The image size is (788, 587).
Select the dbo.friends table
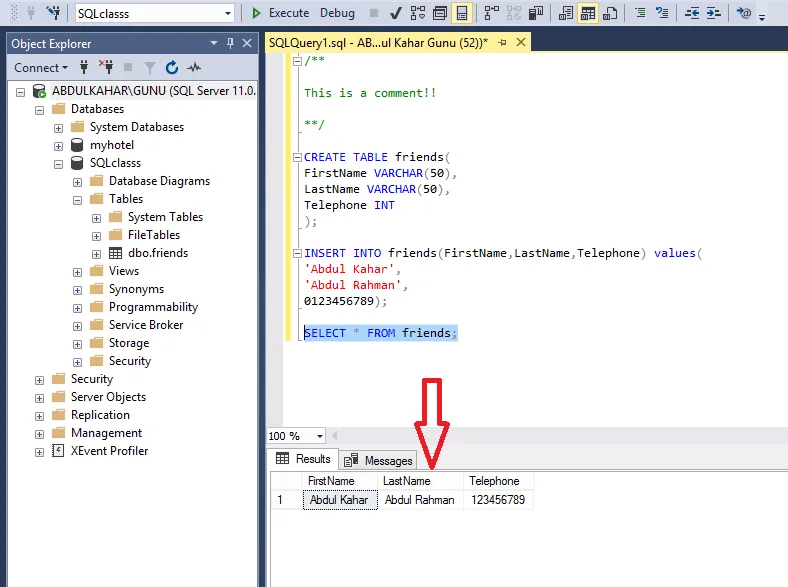pos(158,253)
